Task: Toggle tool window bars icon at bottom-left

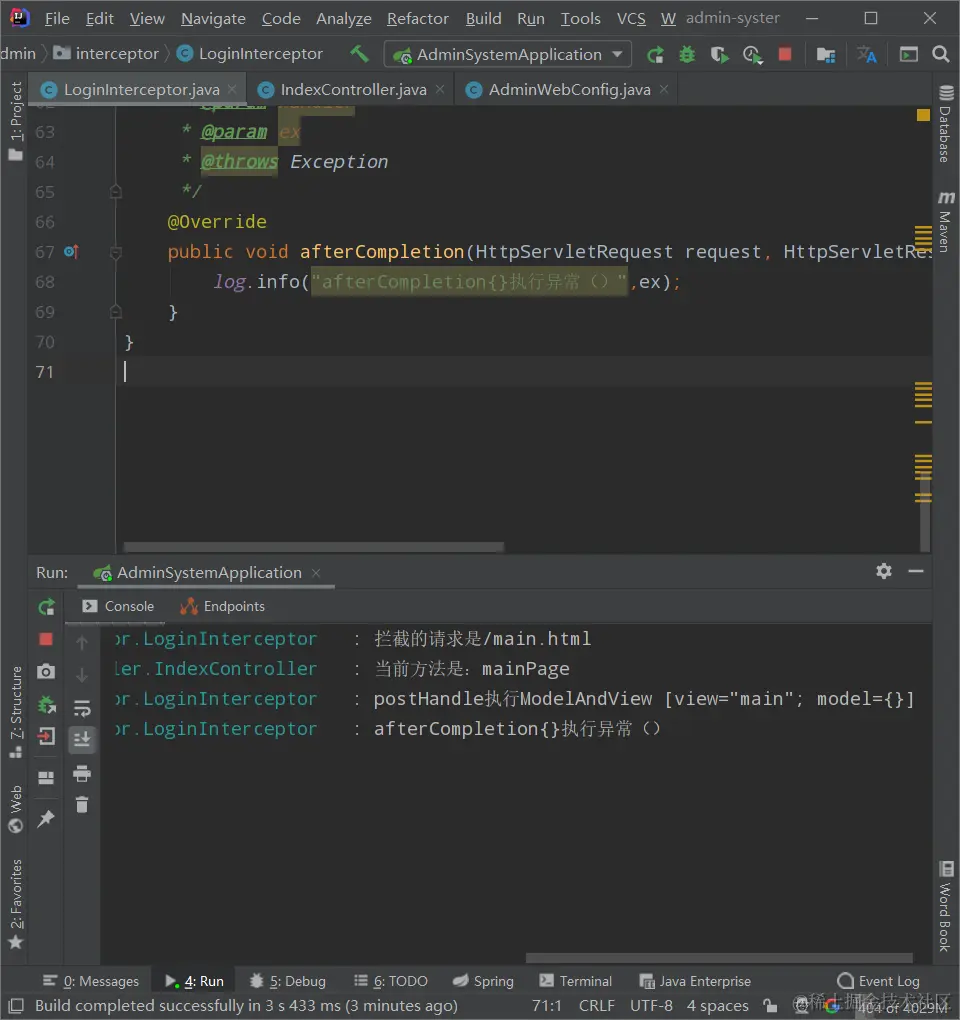Action: 17,1006
